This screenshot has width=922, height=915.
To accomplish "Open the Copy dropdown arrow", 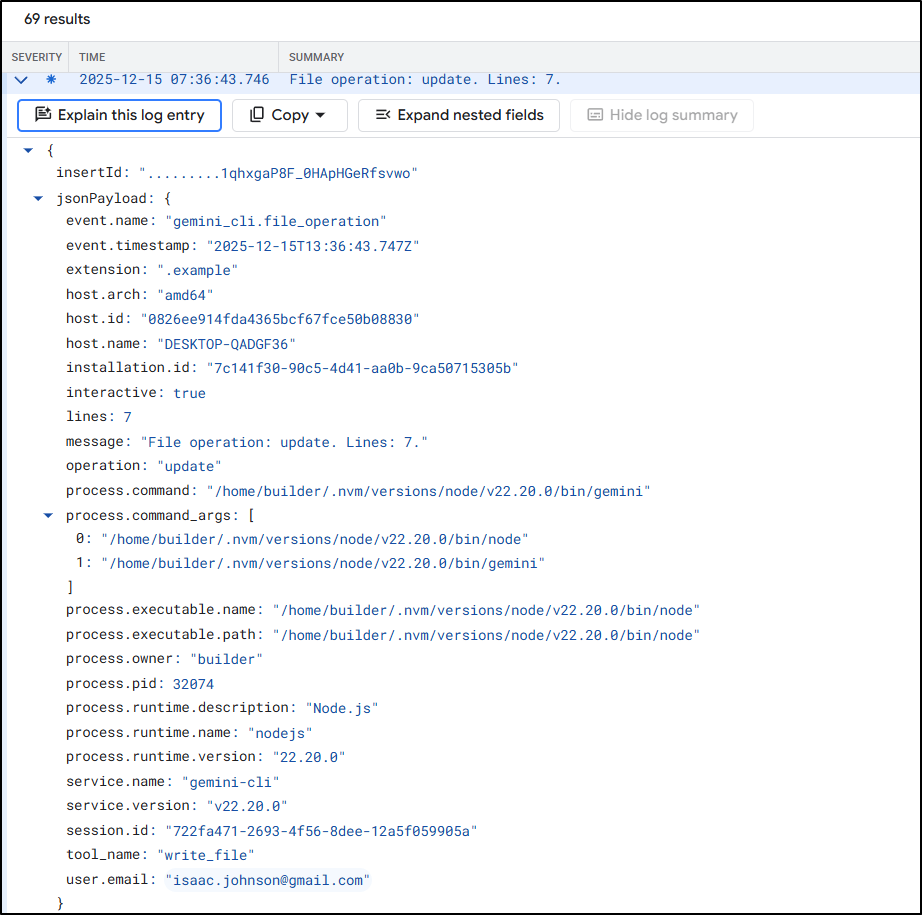I will pyautogui.click(x=321, y=116).
